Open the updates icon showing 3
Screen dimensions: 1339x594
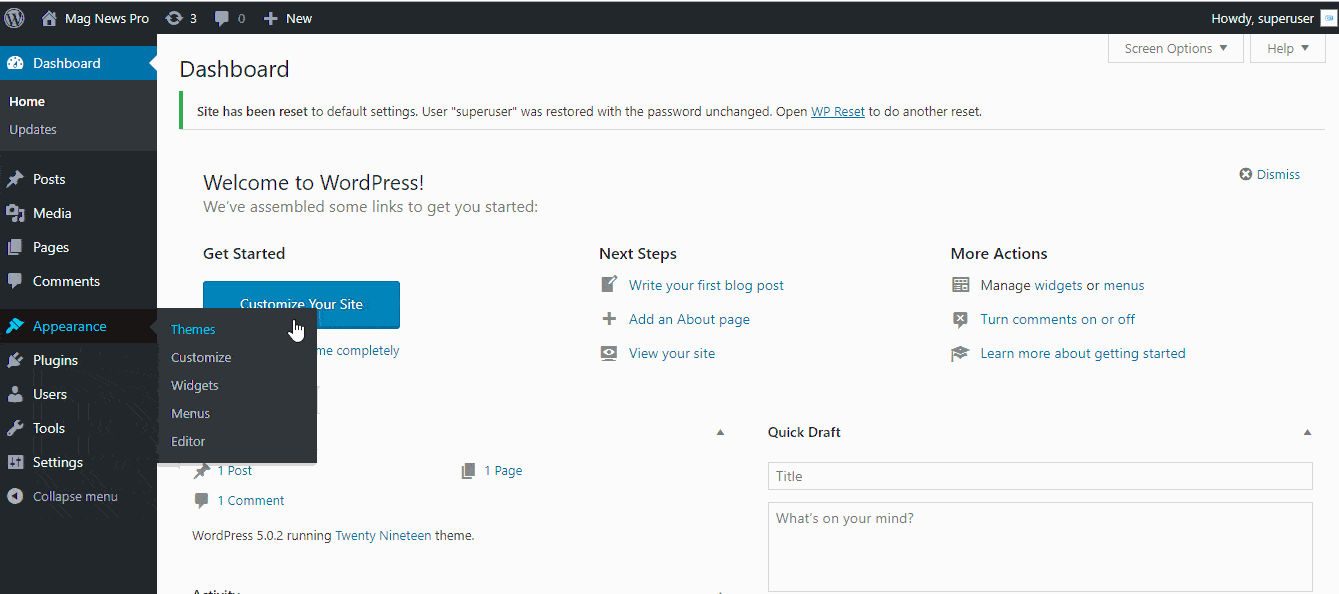coord(174,18)
